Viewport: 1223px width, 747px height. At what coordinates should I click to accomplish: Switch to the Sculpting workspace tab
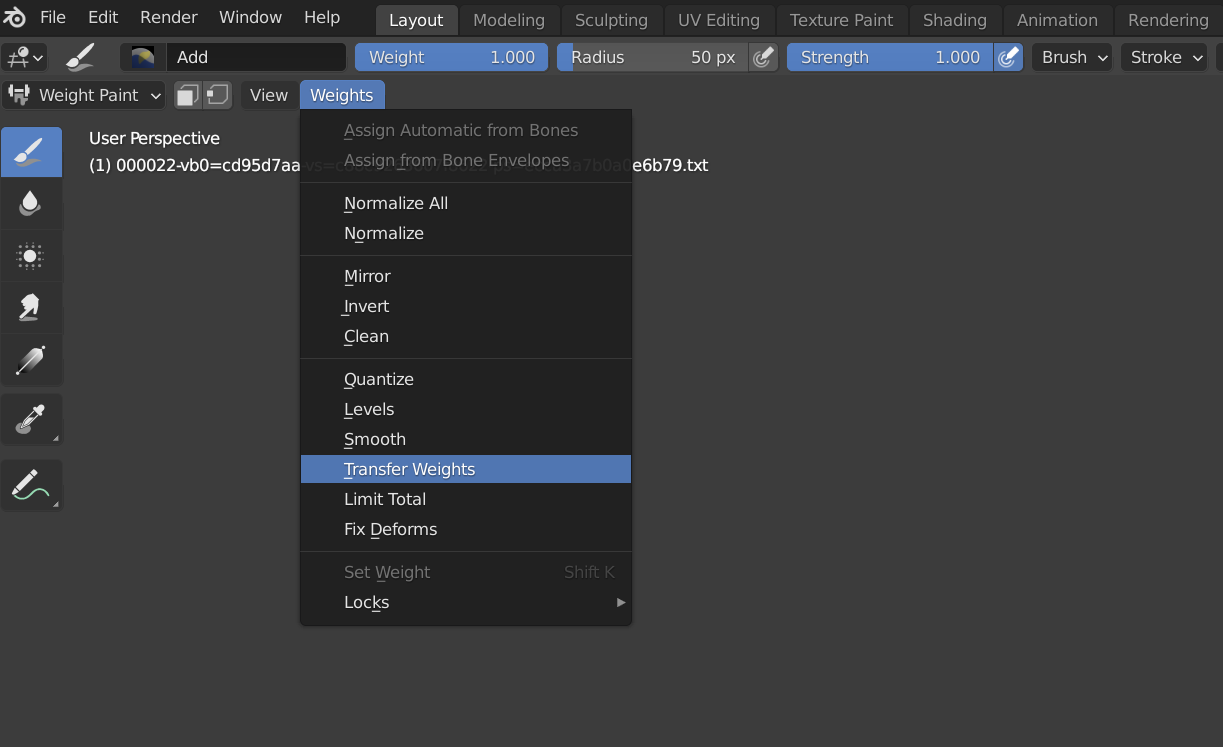pyautogui.click(x=611, y=20)
